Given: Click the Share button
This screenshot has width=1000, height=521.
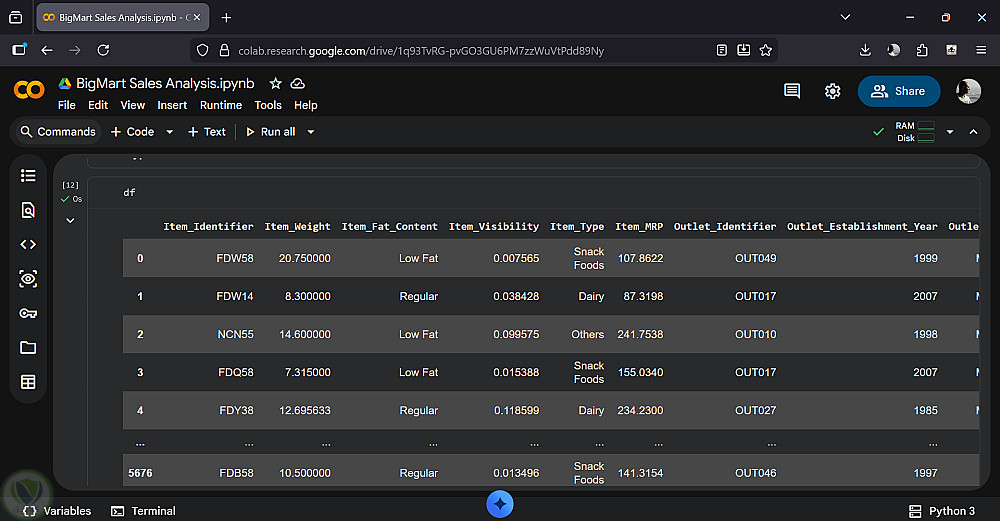Looking at the screenshot, I should tap(898, 91).
